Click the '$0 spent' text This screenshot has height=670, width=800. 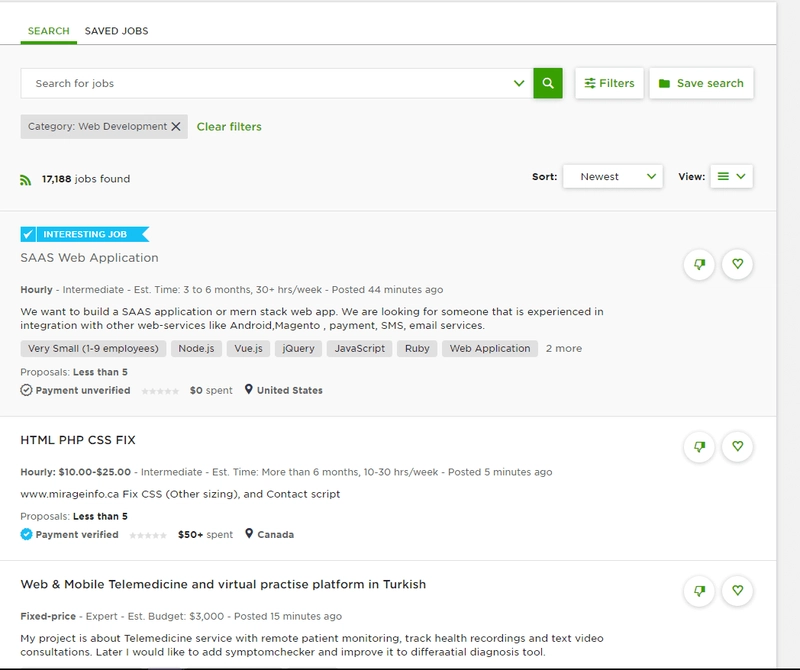point(211,390)
